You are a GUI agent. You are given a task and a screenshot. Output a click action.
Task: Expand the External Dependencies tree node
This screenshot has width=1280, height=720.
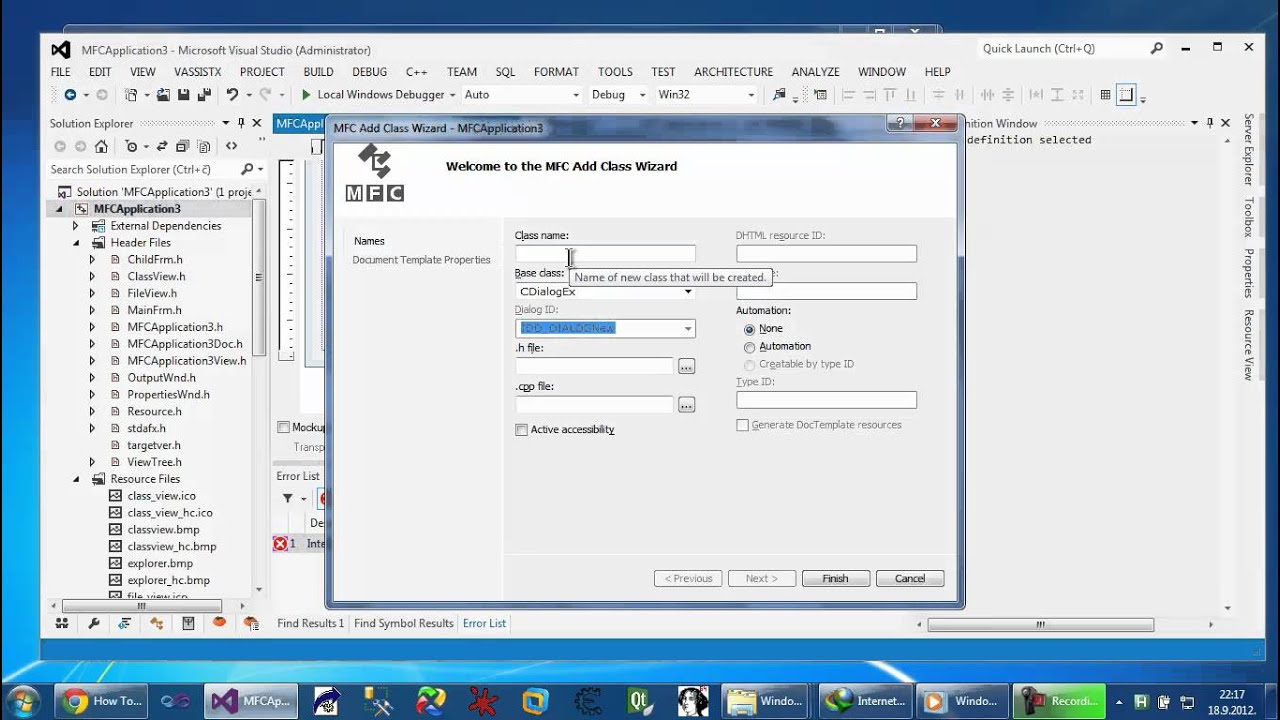pos(75,226)
